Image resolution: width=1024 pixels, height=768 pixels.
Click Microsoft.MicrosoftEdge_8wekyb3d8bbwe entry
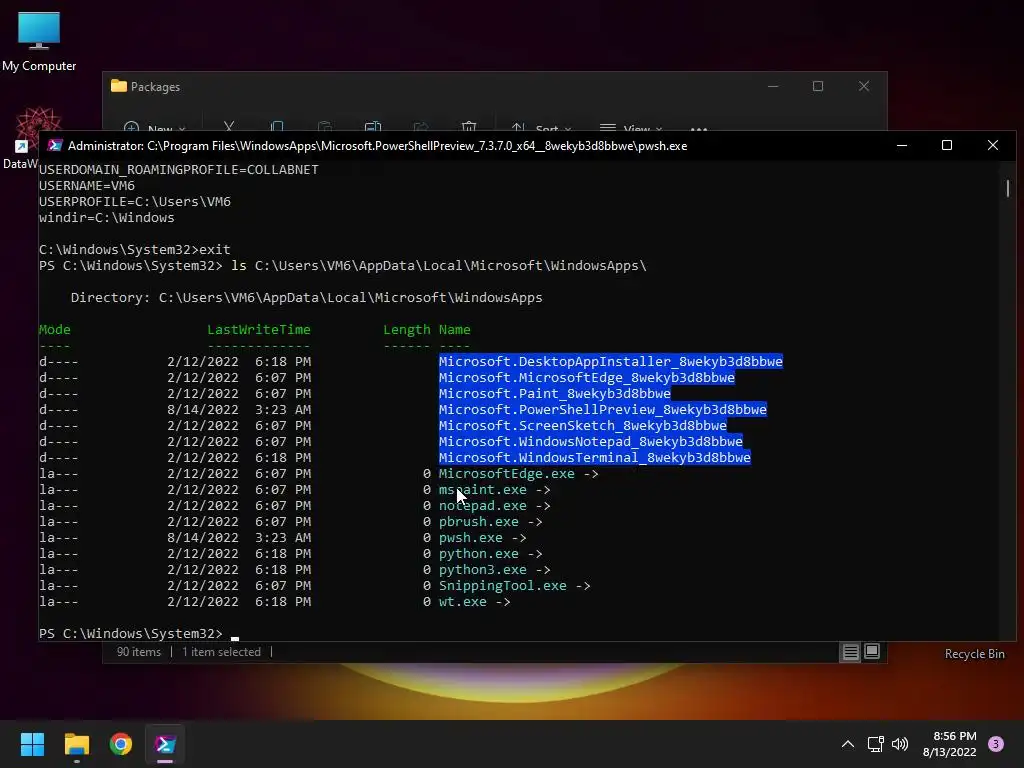pos(586,377)
